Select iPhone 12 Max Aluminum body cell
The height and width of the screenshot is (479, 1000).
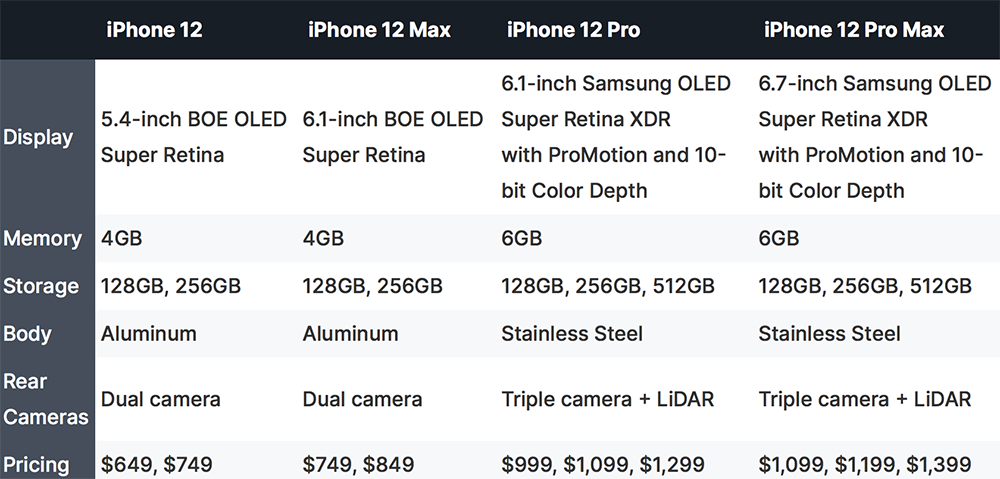[x=350, y=334]
